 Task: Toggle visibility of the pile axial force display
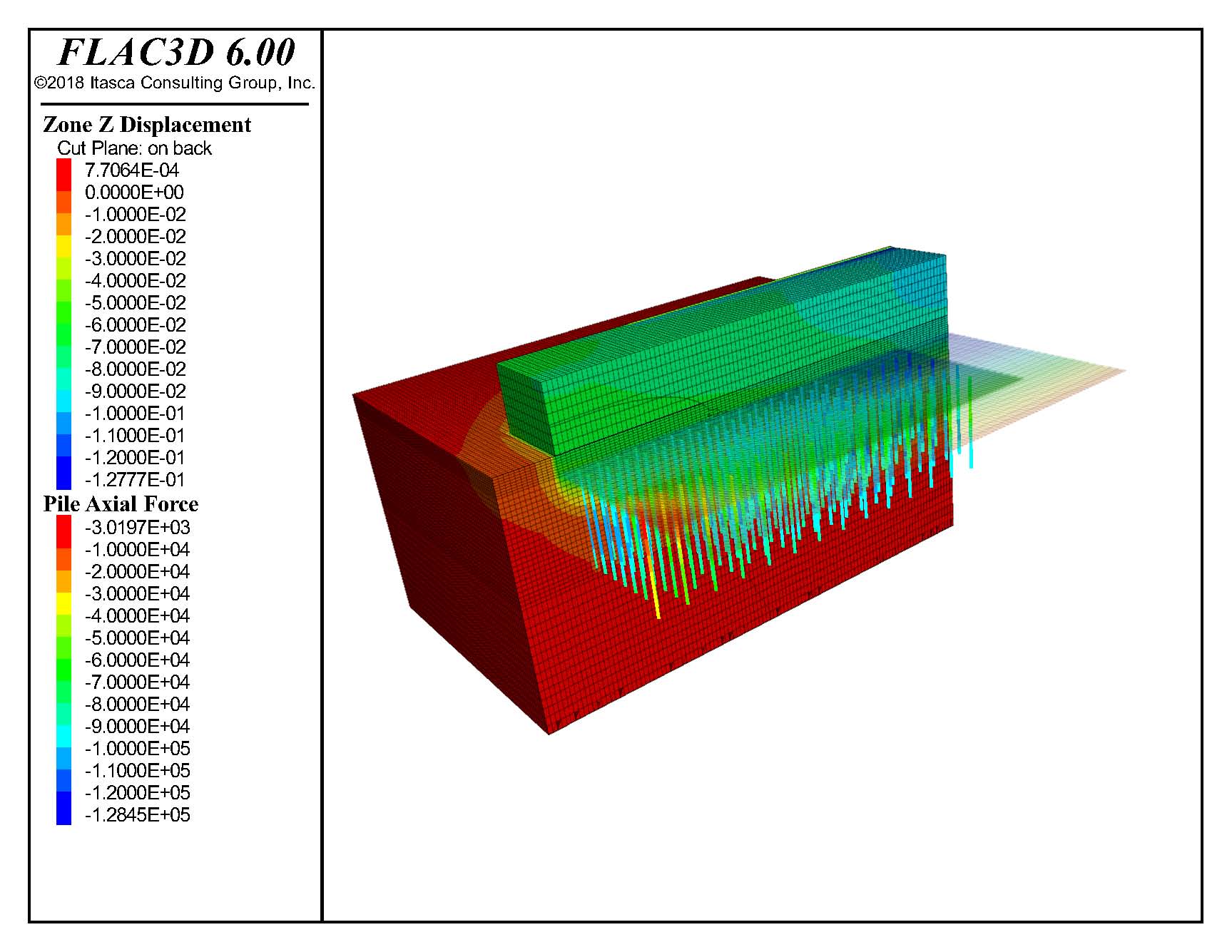pyautogui.click(x=120, y=504)
